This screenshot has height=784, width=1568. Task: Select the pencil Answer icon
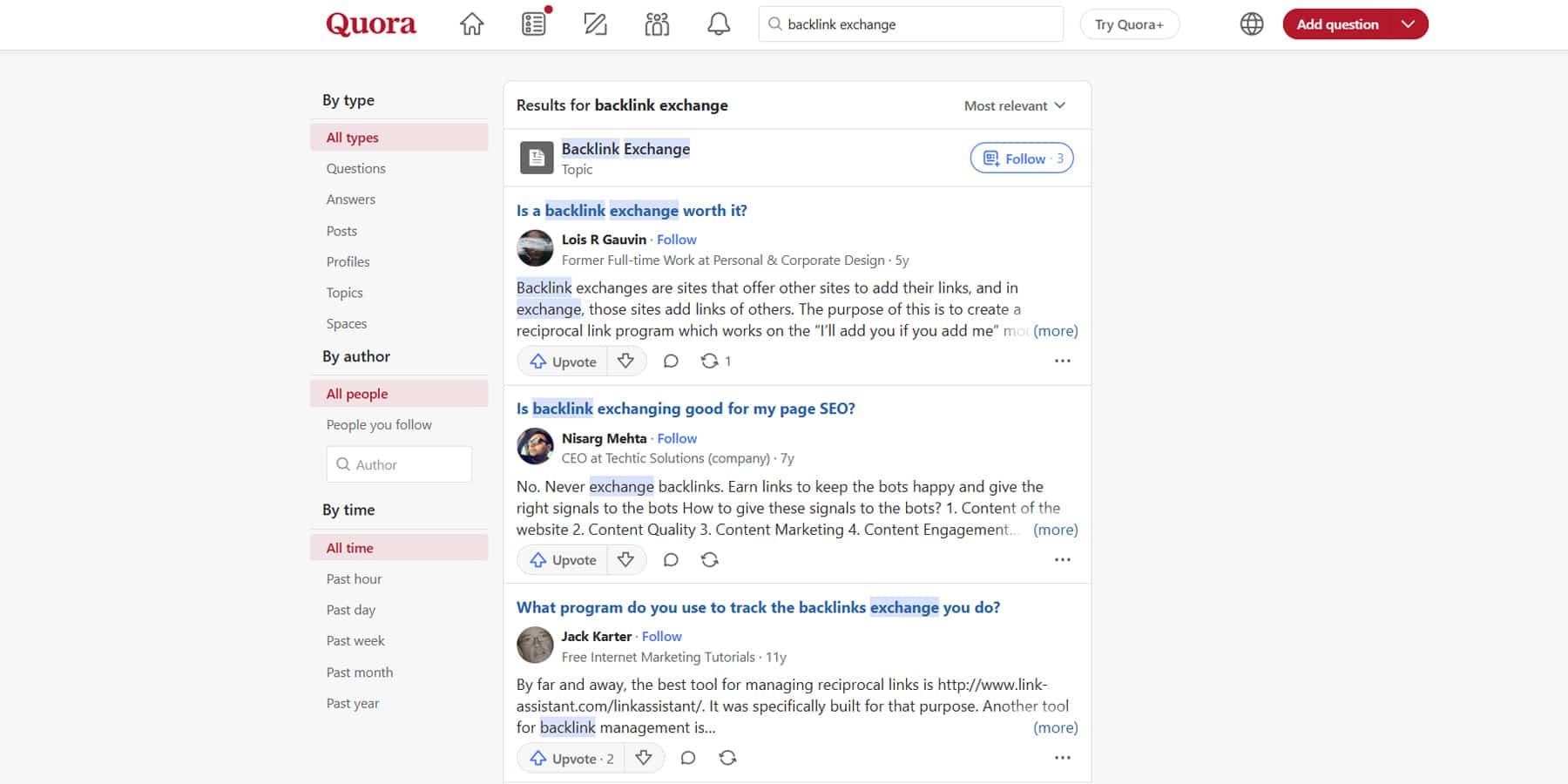595,24
